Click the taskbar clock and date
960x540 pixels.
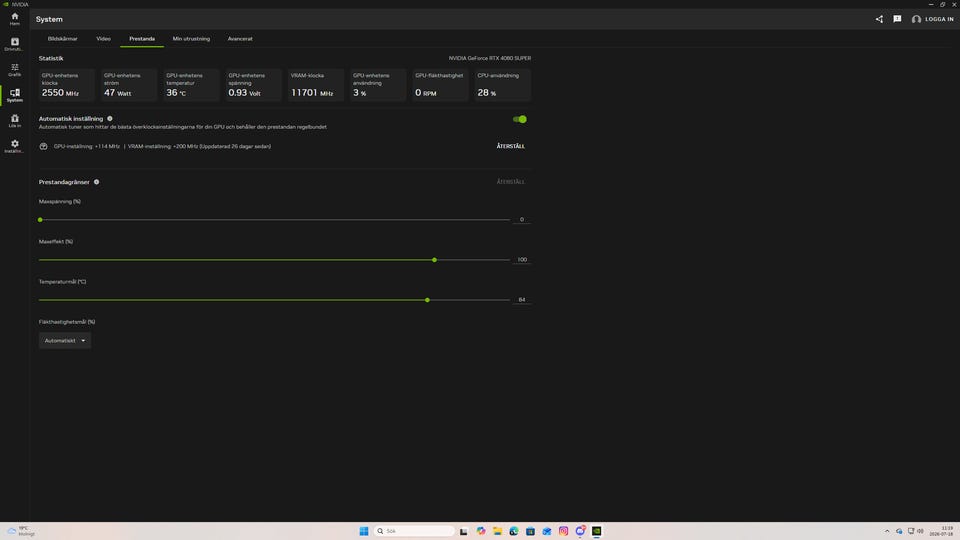943,531
